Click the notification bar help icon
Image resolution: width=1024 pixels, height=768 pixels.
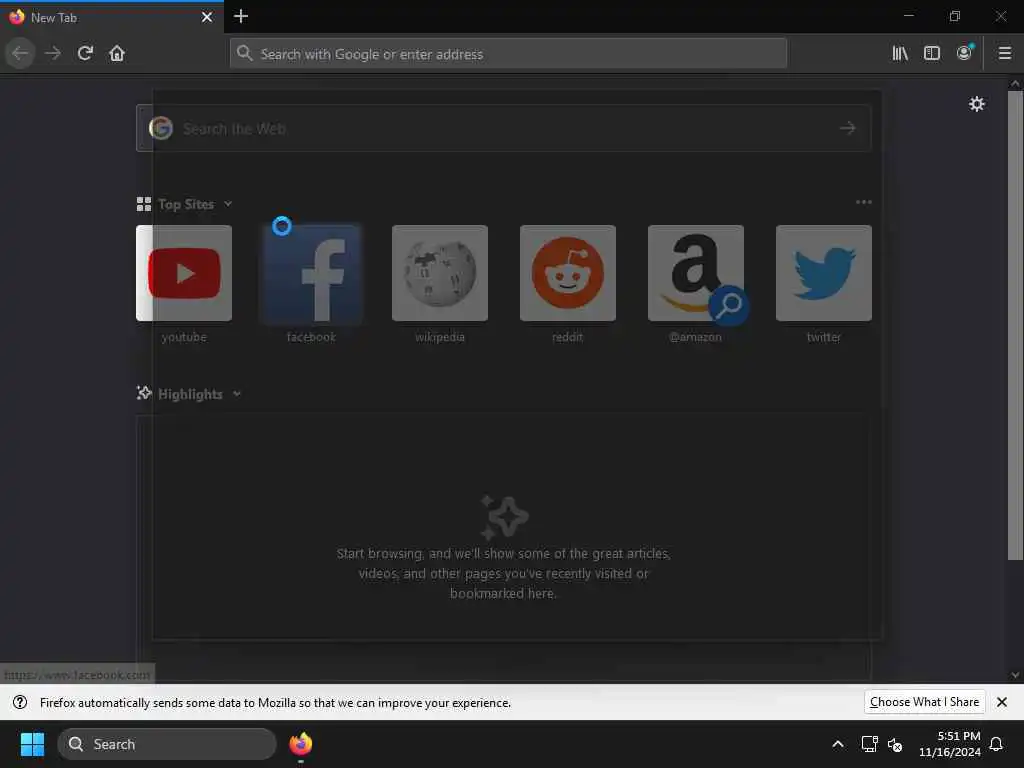(x=20, y=702)
